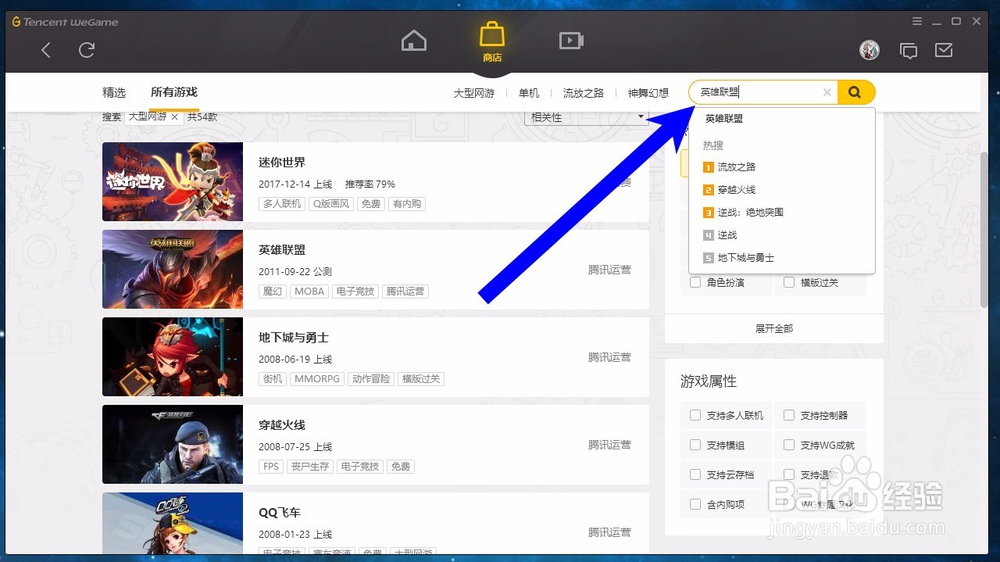Image resolution: width=1000 pixels, height=562 pixels.
Task: Open the chat messages icon
Action: tap(908, 50)
